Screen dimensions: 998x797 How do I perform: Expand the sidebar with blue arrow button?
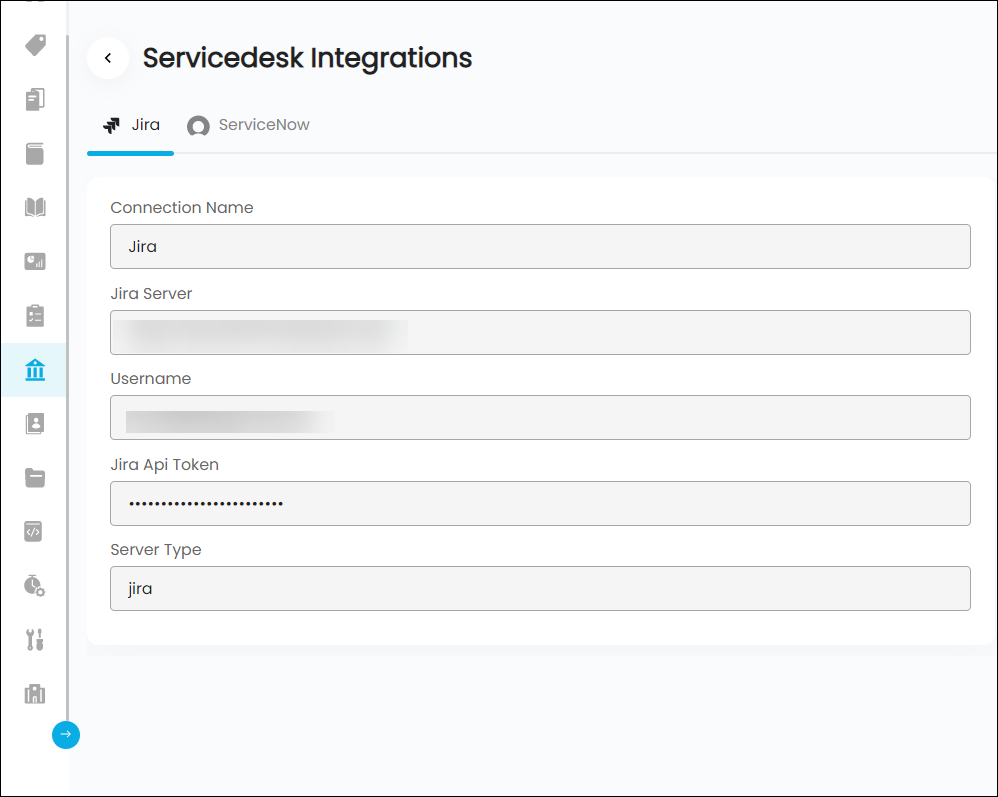point(66,735)
